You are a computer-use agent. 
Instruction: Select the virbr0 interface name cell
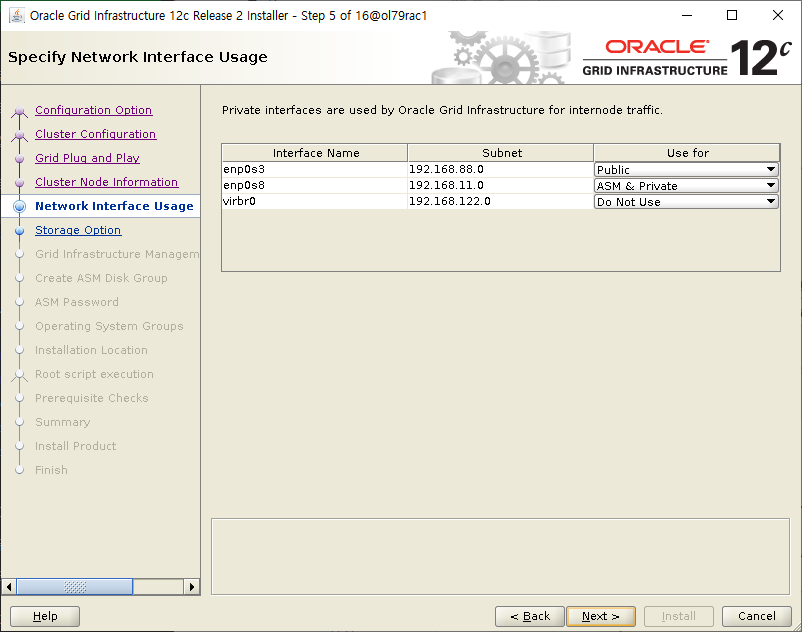click(x=315, y=201)
